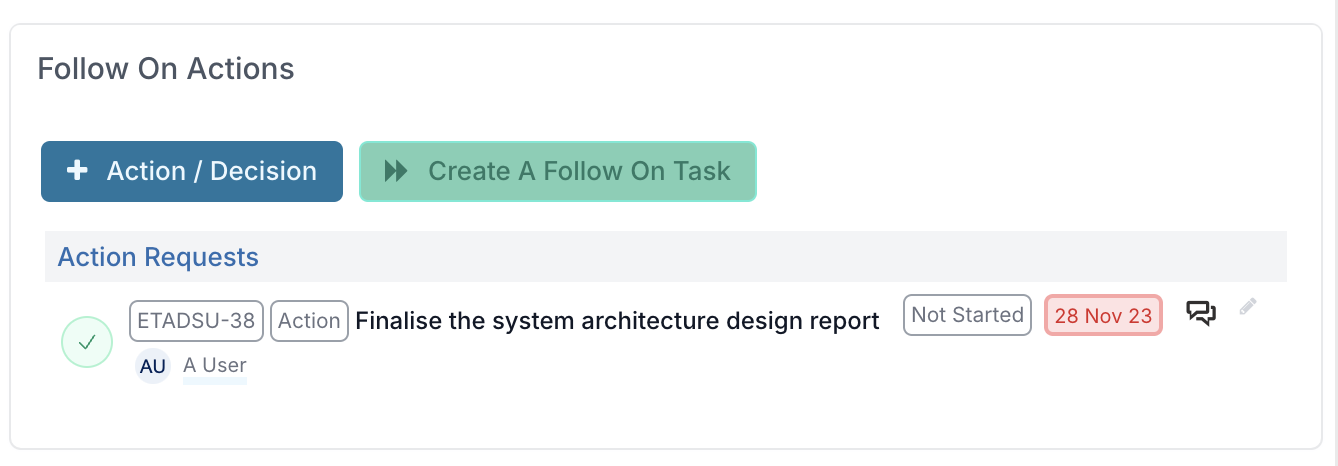Select the red overdue date badge
Image resolution: width=1338 pixels, height=466 pixels.
[x=1103, y=316]
